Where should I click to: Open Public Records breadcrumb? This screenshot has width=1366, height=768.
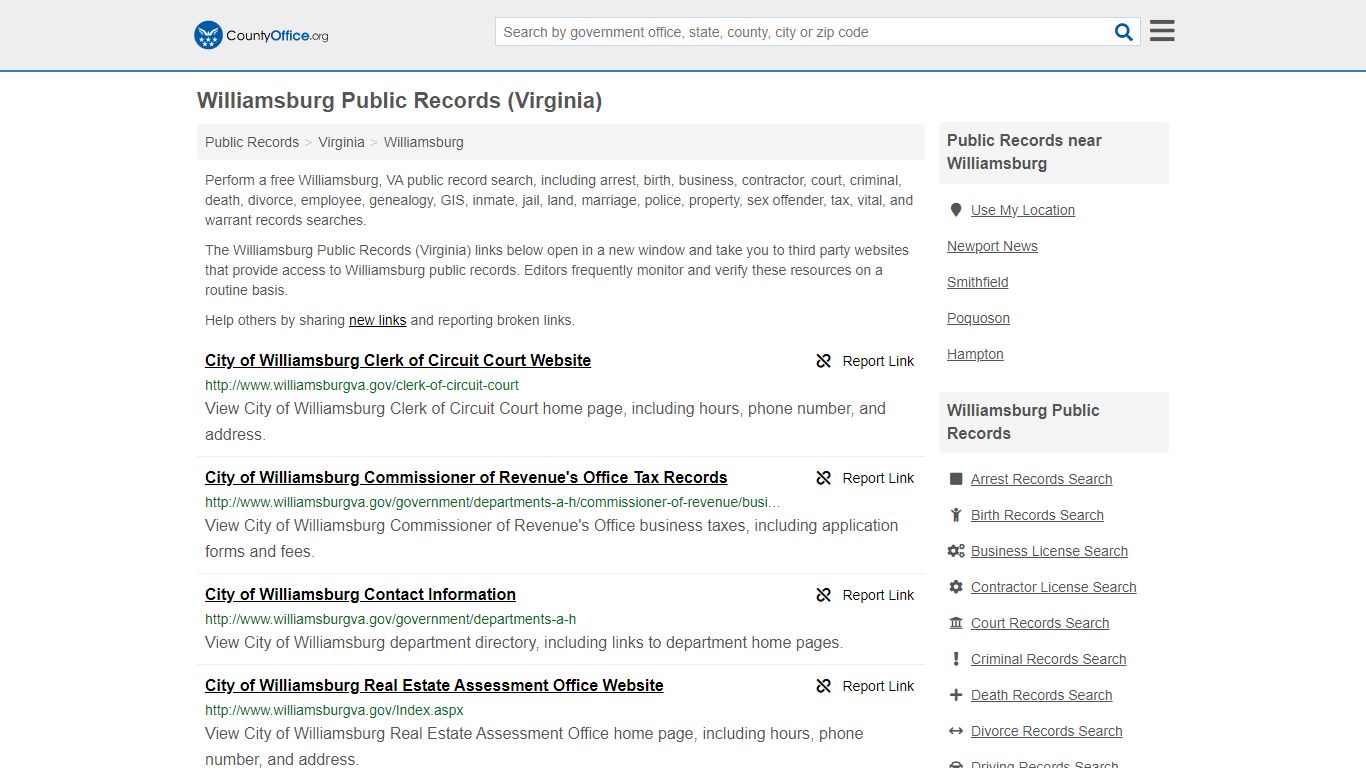[252, 142]
